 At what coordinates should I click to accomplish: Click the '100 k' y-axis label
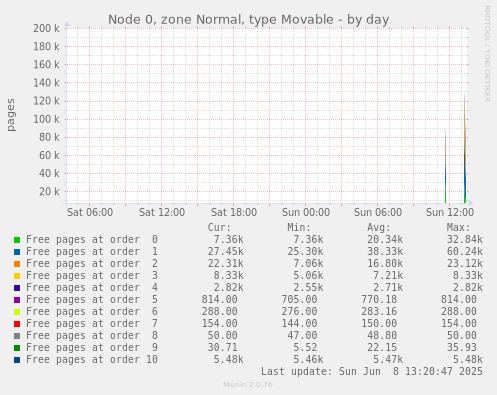(46, 119)
